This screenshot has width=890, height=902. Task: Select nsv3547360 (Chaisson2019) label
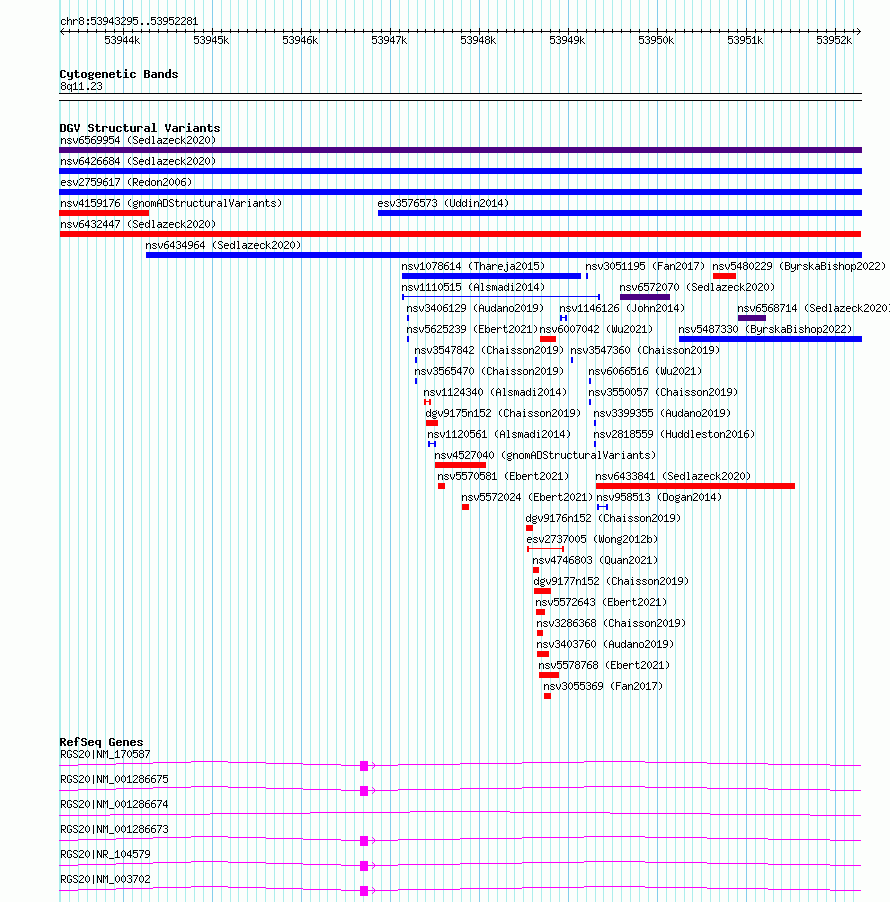pos(645,350)
